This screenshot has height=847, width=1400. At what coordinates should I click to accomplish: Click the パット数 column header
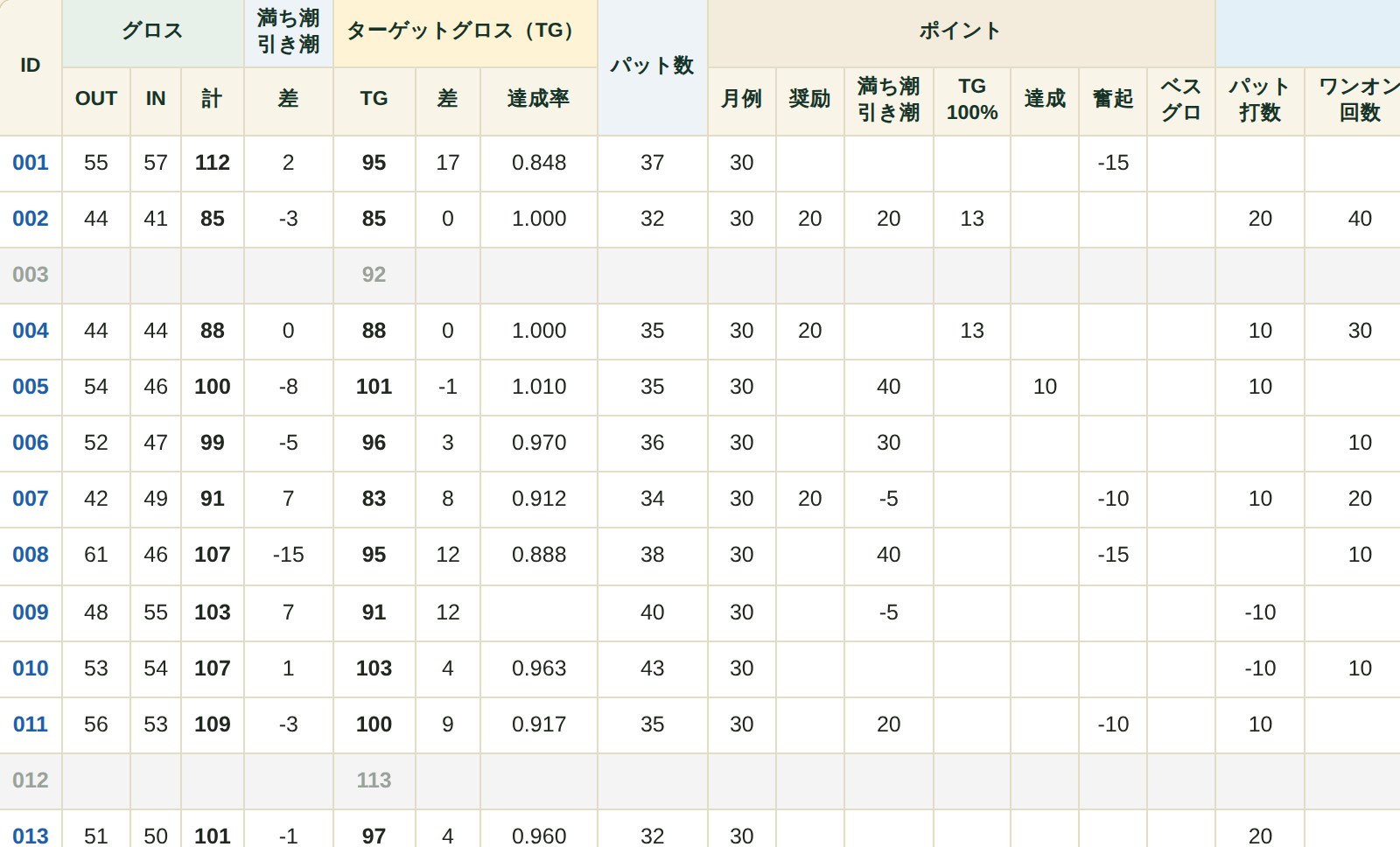[x=652, y=66]
